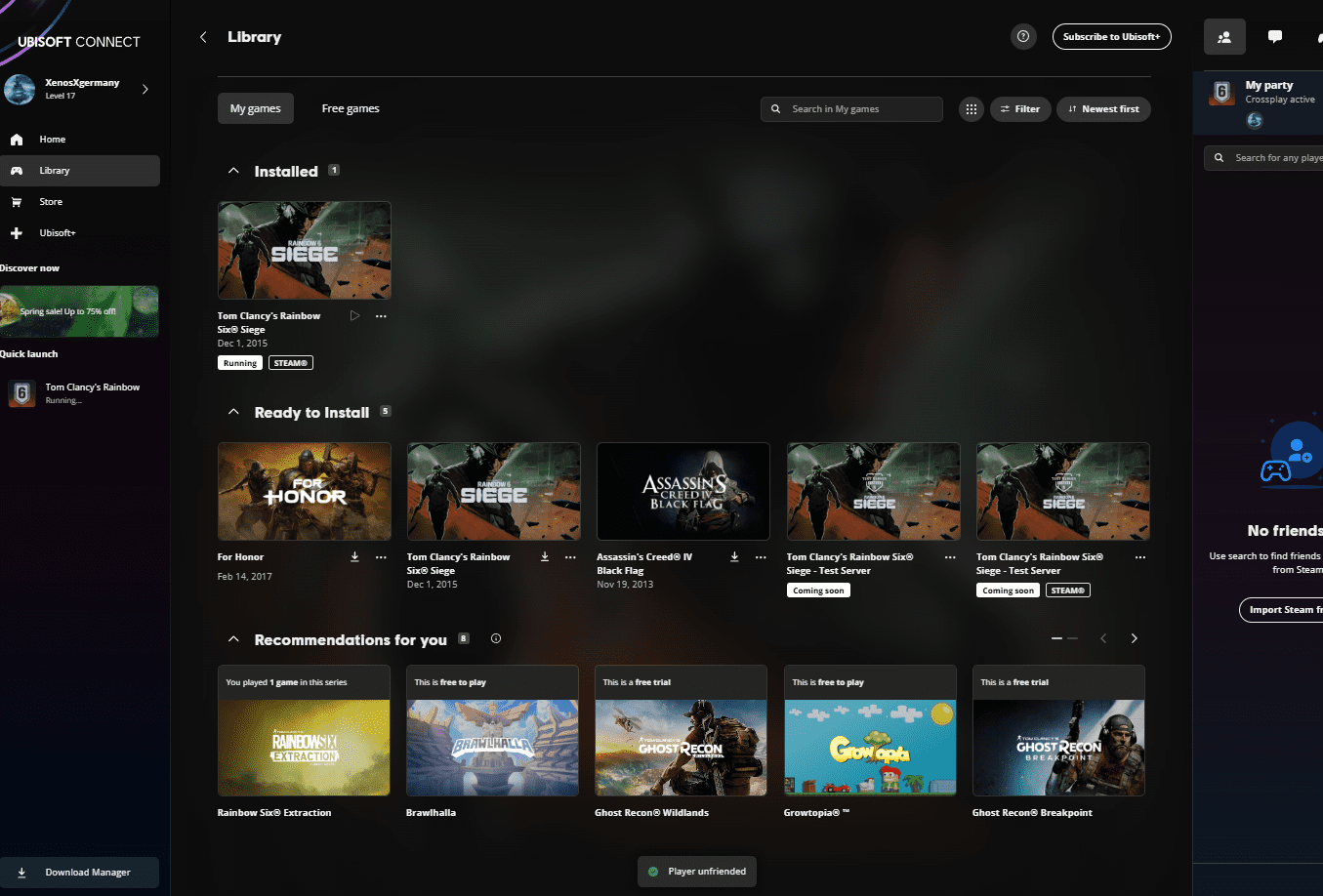Screen dimensions: 1323x896
Task: Switch to the Free games tab
Action: point(351,109)
